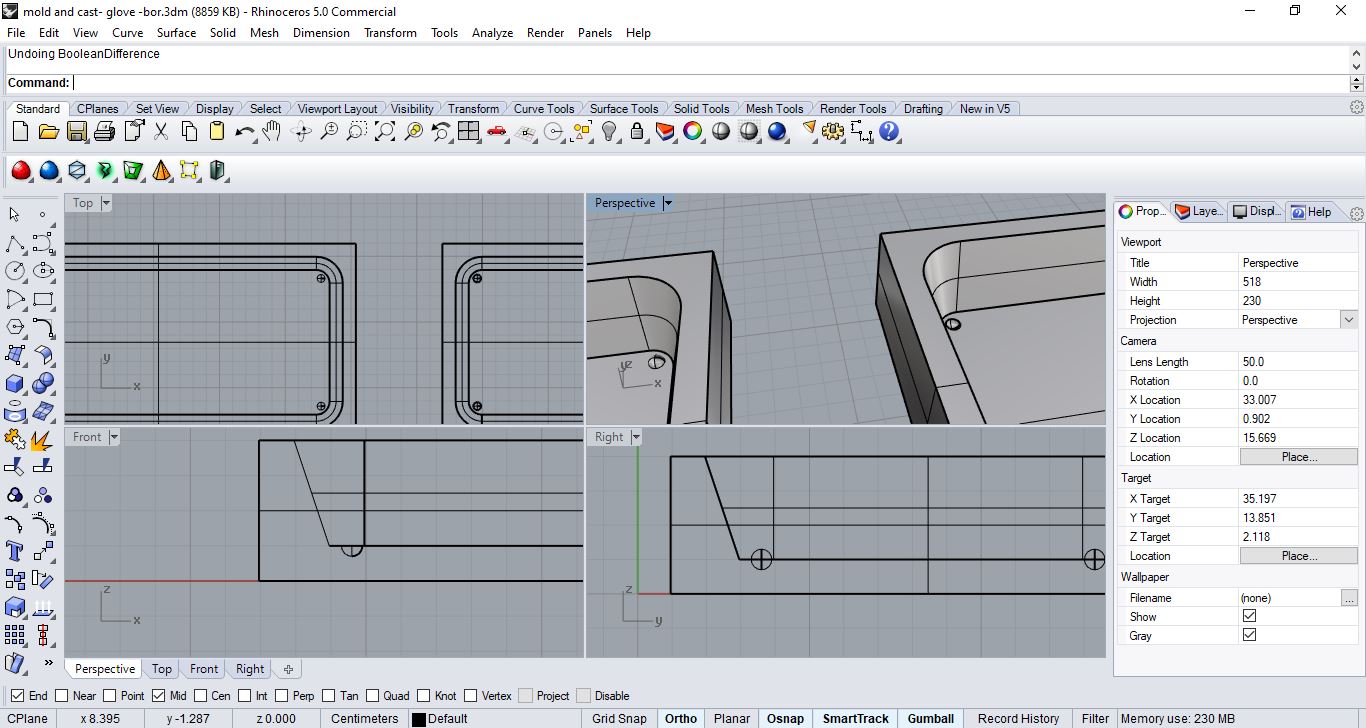Click the Undo arrow icon
This screenshot has width=1366, height=728.
[244, 131]
